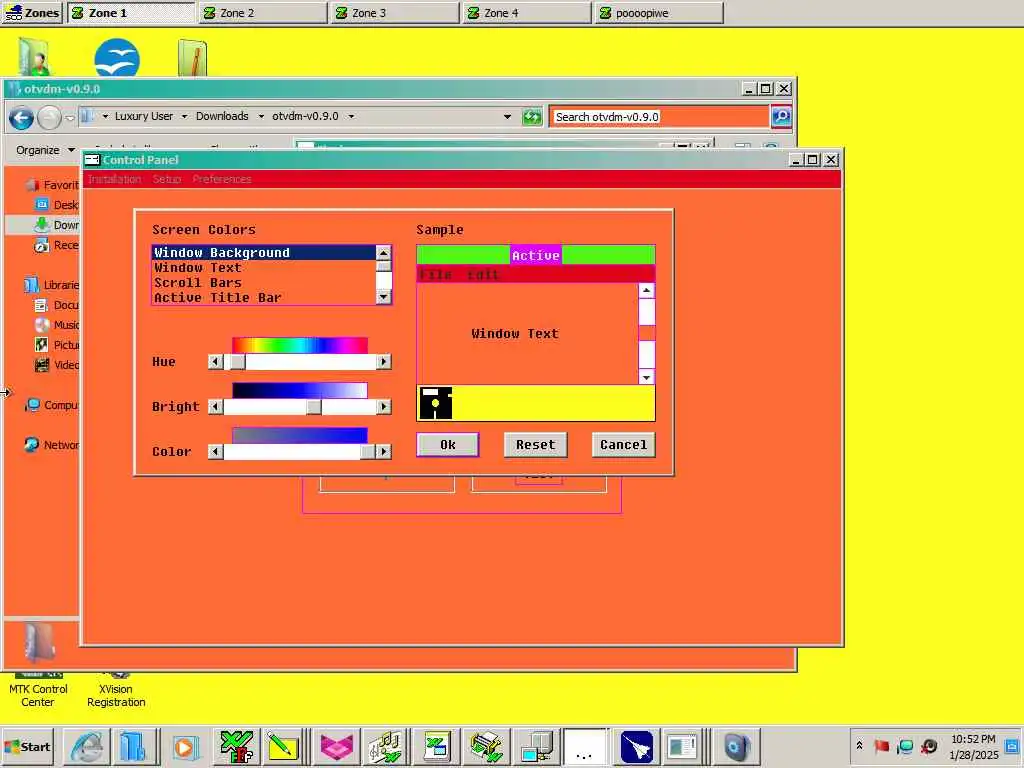This screenshot has width=1024, height=768.
Task: Open the yellow pencil notepad taskbar icon
Action: tap(282, 746)
